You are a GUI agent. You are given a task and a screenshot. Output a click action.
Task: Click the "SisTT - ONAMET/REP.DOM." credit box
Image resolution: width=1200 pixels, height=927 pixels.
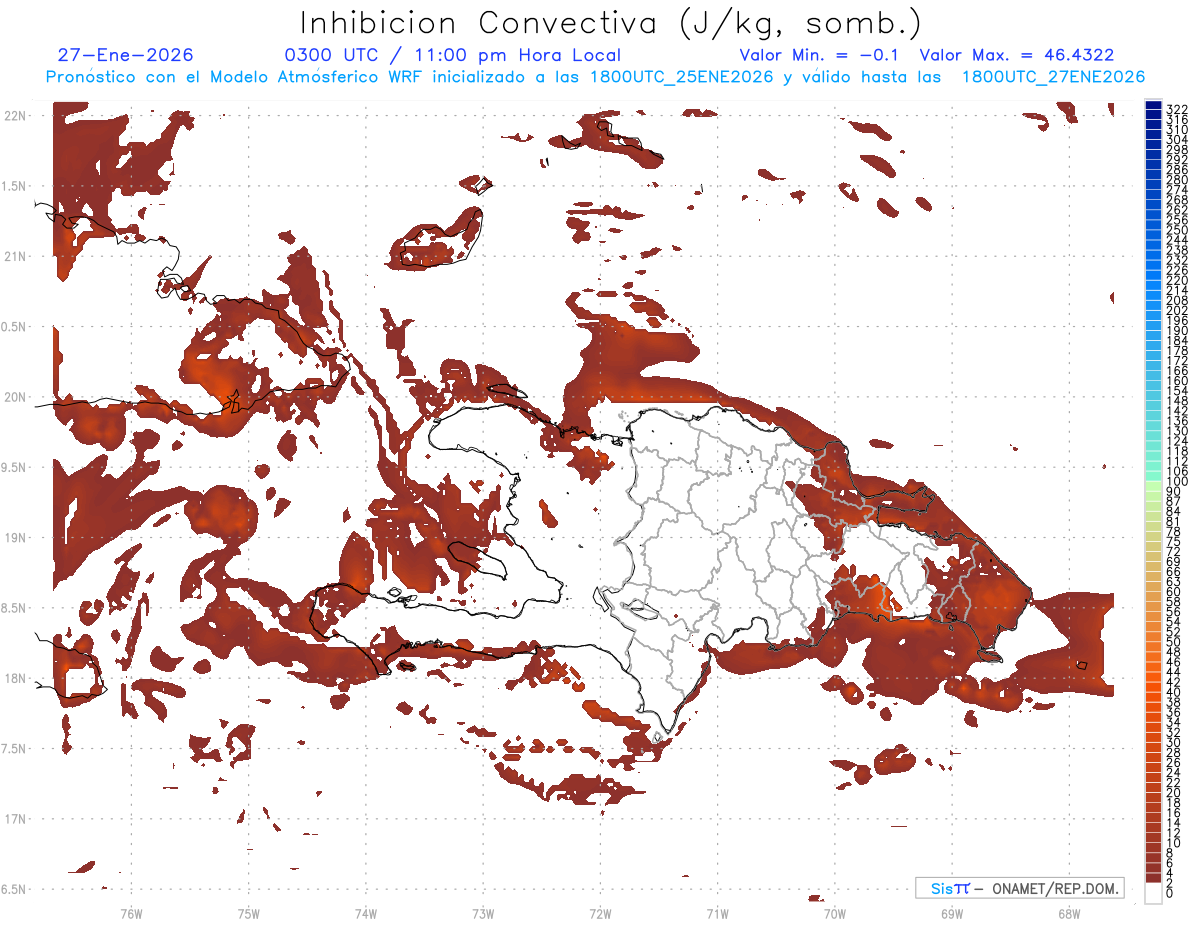tap(1019, 888)
